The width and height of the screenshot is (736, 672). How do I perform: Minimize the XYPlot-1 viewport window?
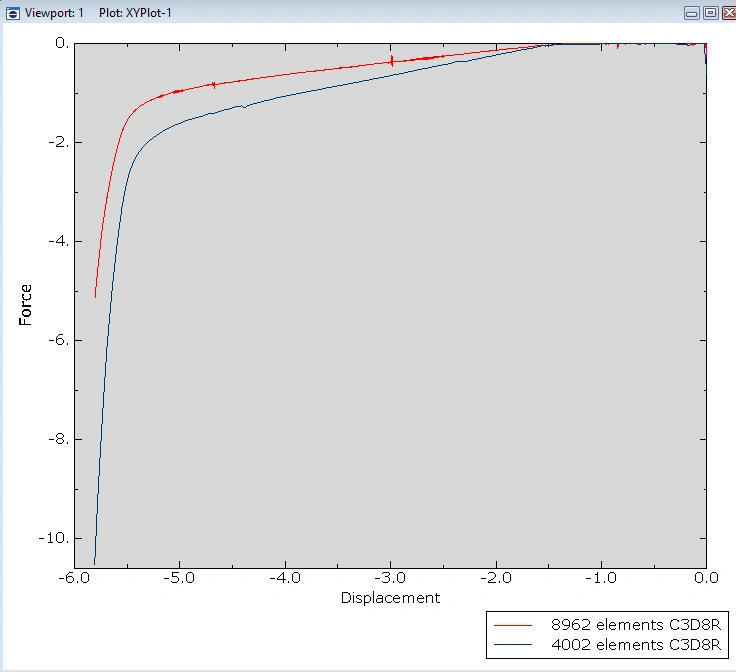pyautogui.click(x=691, y=13)
